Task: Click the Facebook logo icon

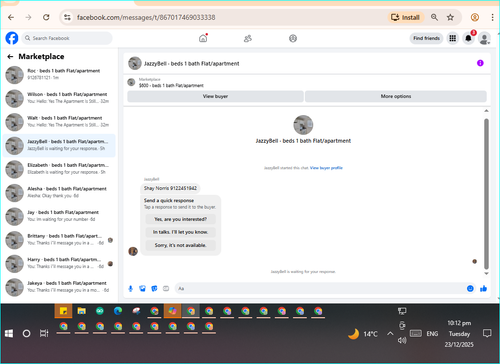Action: [12, 38]
